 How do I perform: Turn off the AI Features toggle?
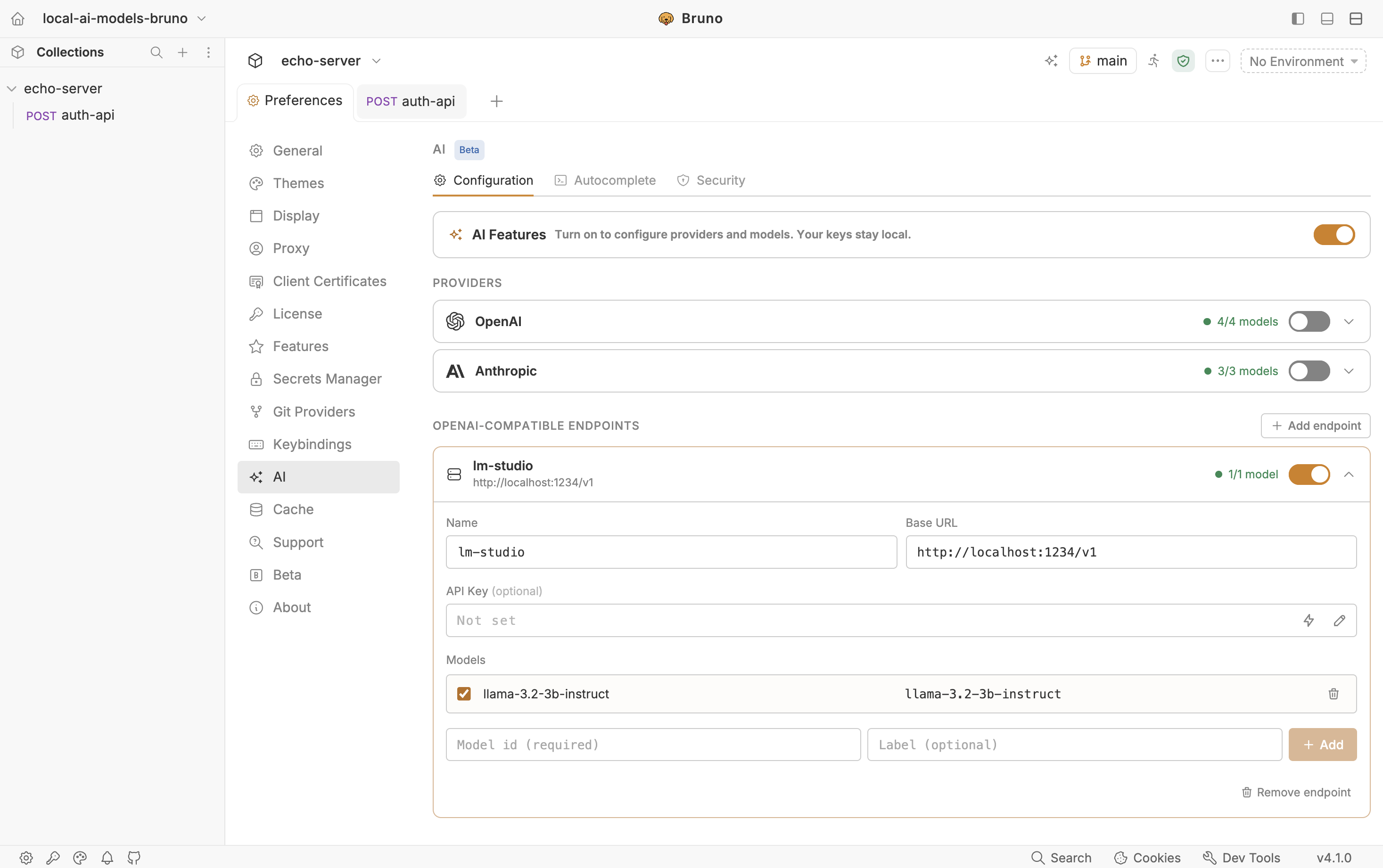tap(1334, 235)
